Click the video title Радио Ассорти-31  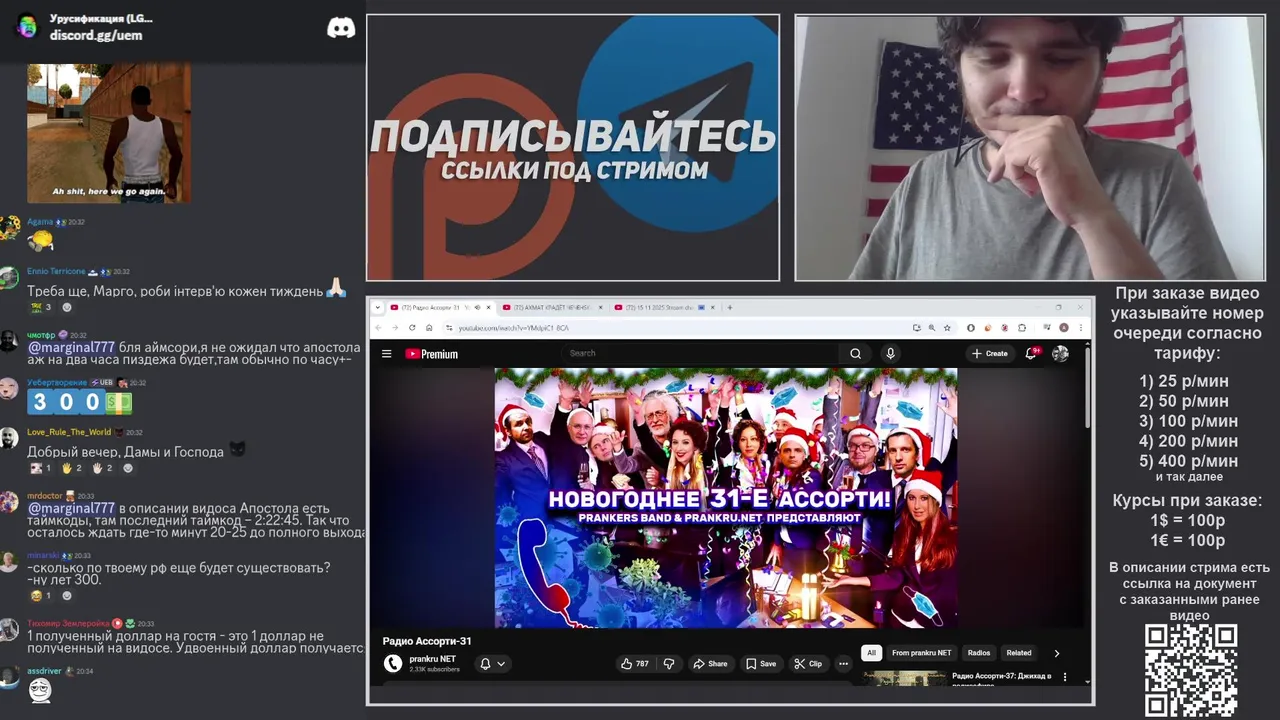[x=427, y=641]
